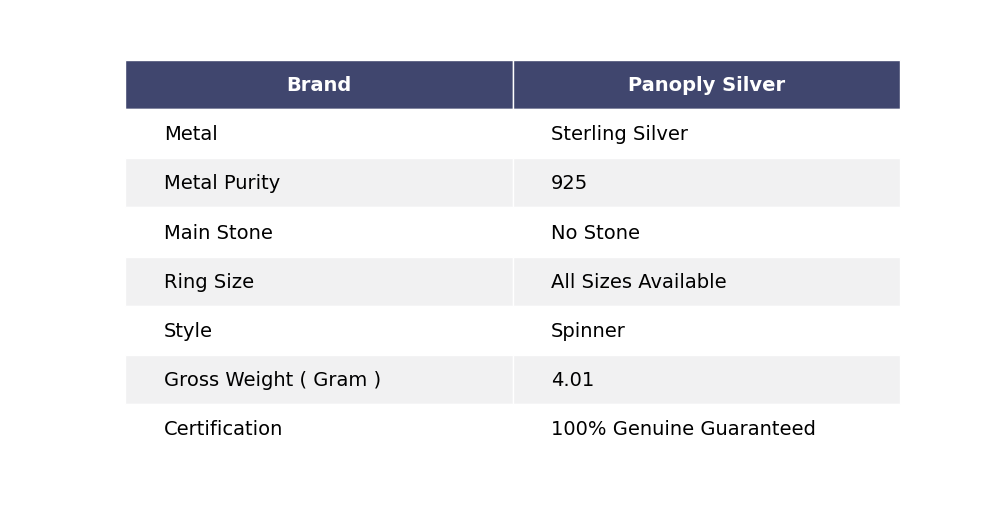Viewport: 1000px width, 509px height.
Task: Select the Ring Size label
Action: click(x=209, y=282)
